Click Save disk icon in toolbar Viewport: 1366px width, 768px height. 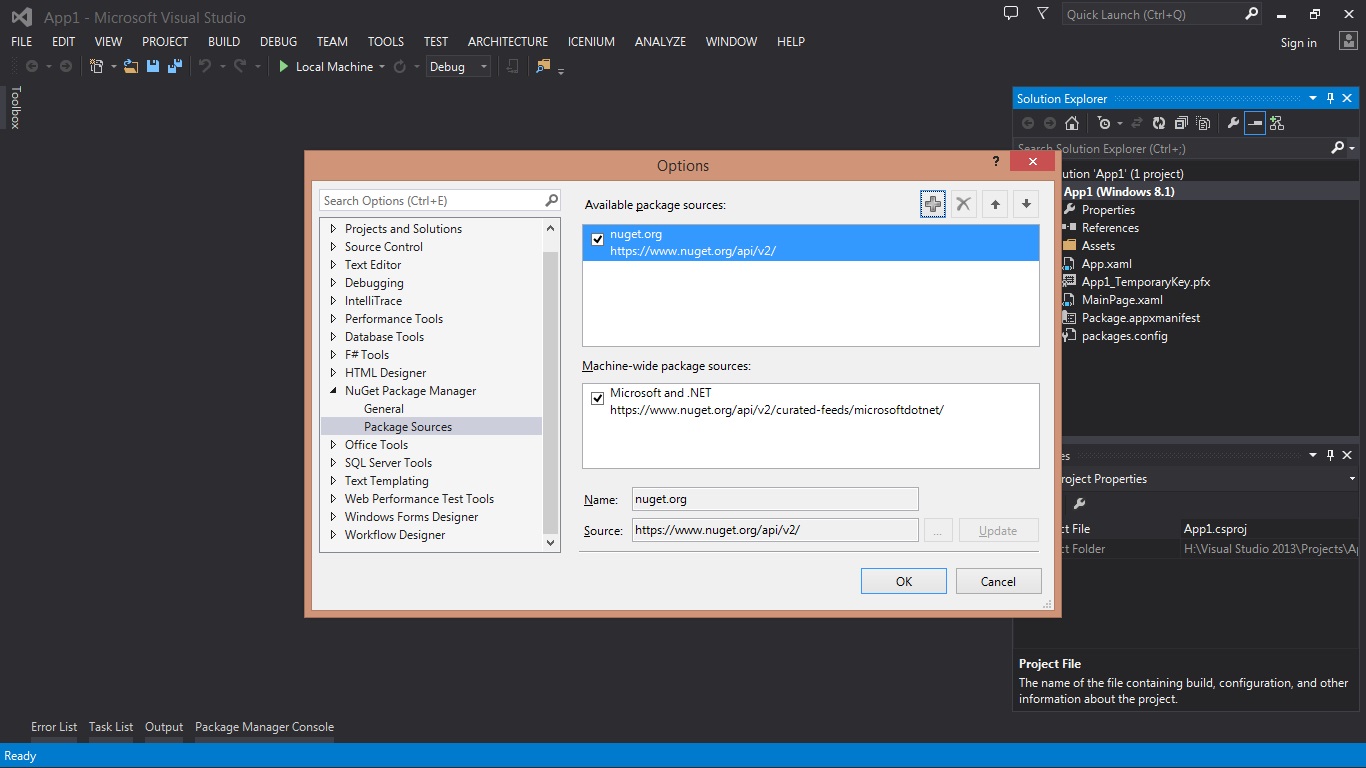point(153,66)
